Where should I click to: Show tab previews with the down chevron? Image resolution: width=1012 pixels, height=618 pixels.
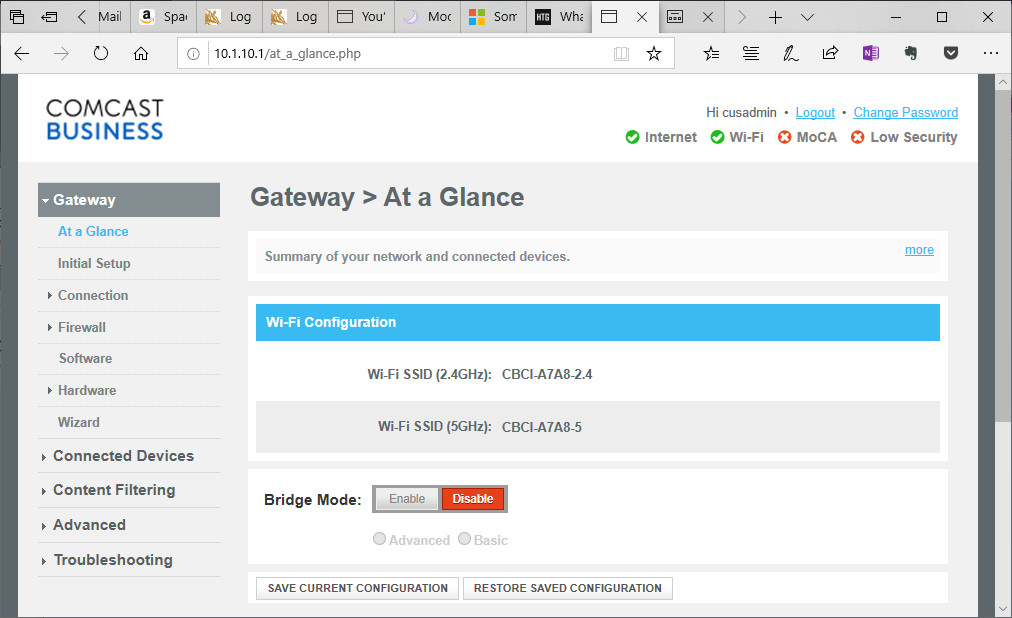[807, 17]
